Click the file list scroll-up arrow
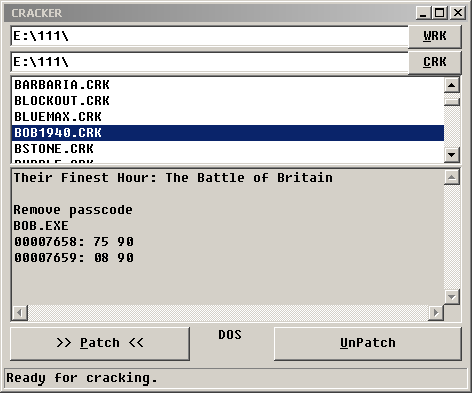Image resolution: width=472 pixels, height=393 pixels. (x=452, y=85)
